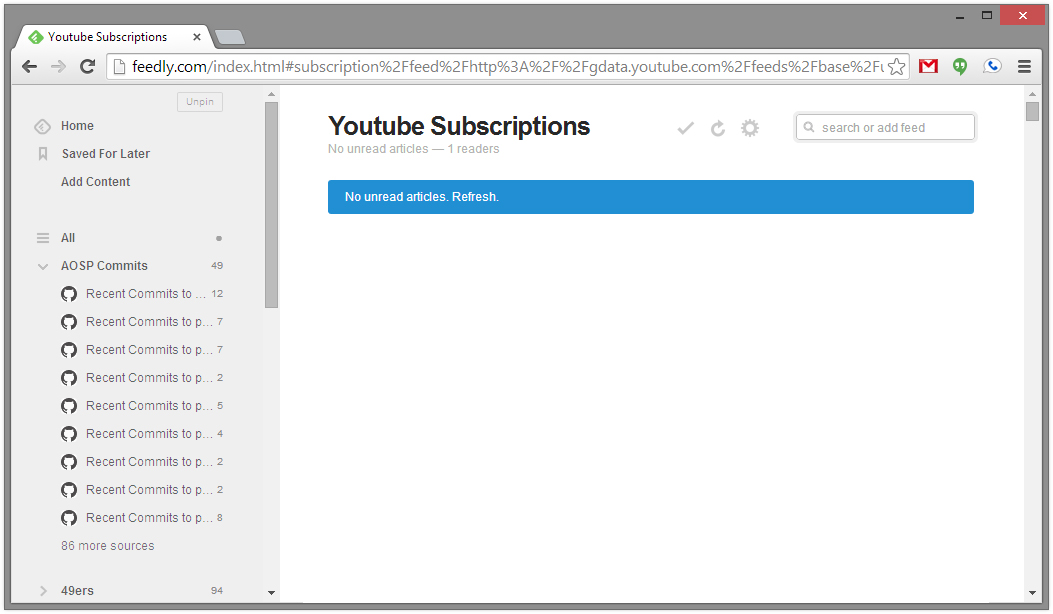Reload the page in the browser
Screen dimensions: 1053x614
tap(87, 67)
